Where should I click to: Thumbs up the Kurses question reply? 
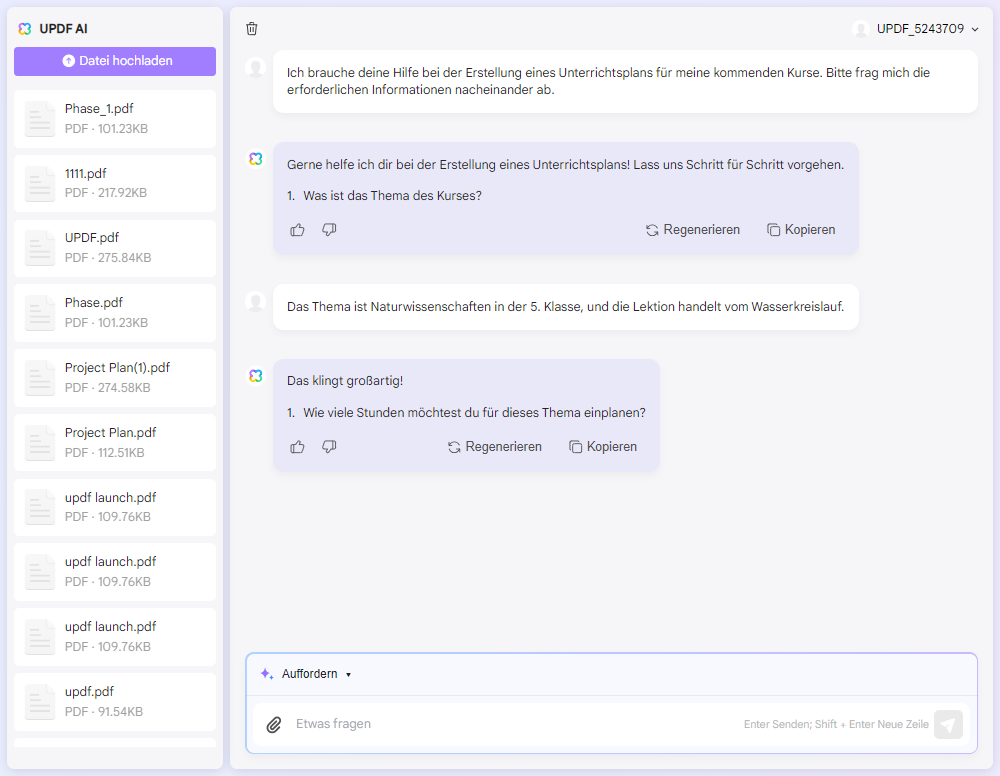coord(297,230)
